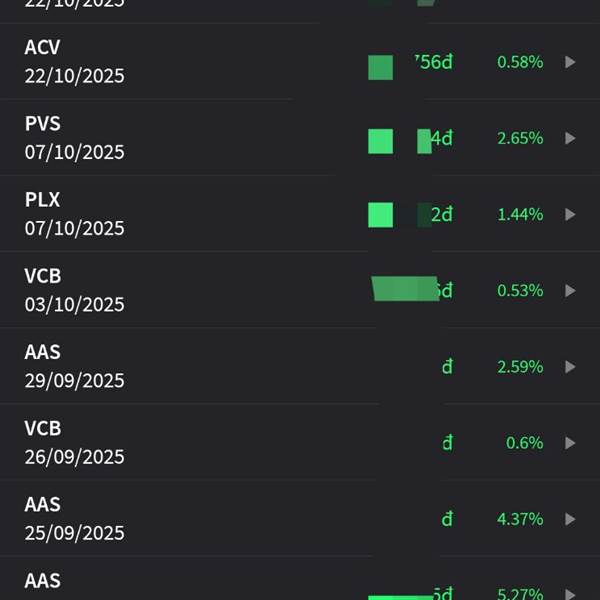Select AAS dated 25/09/2025

coord(74,519)
